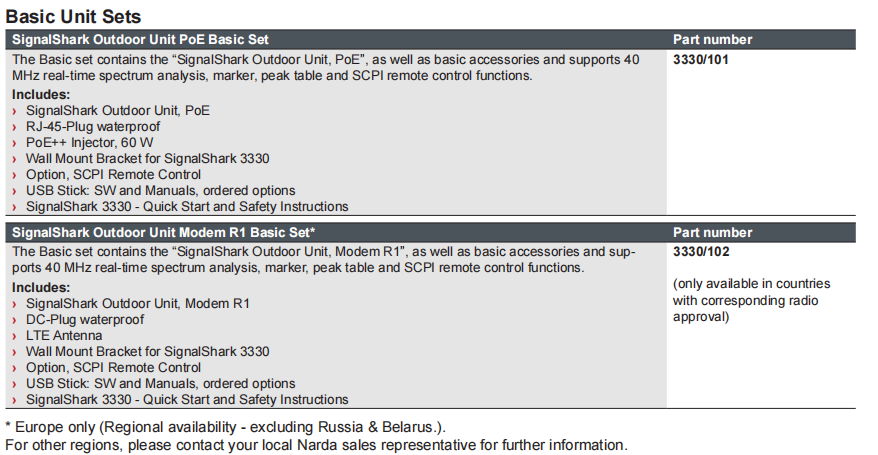Click the red chevron before 'DC-Plug waterproof'
Screen dimensions: 878x455
pos(15,321)
